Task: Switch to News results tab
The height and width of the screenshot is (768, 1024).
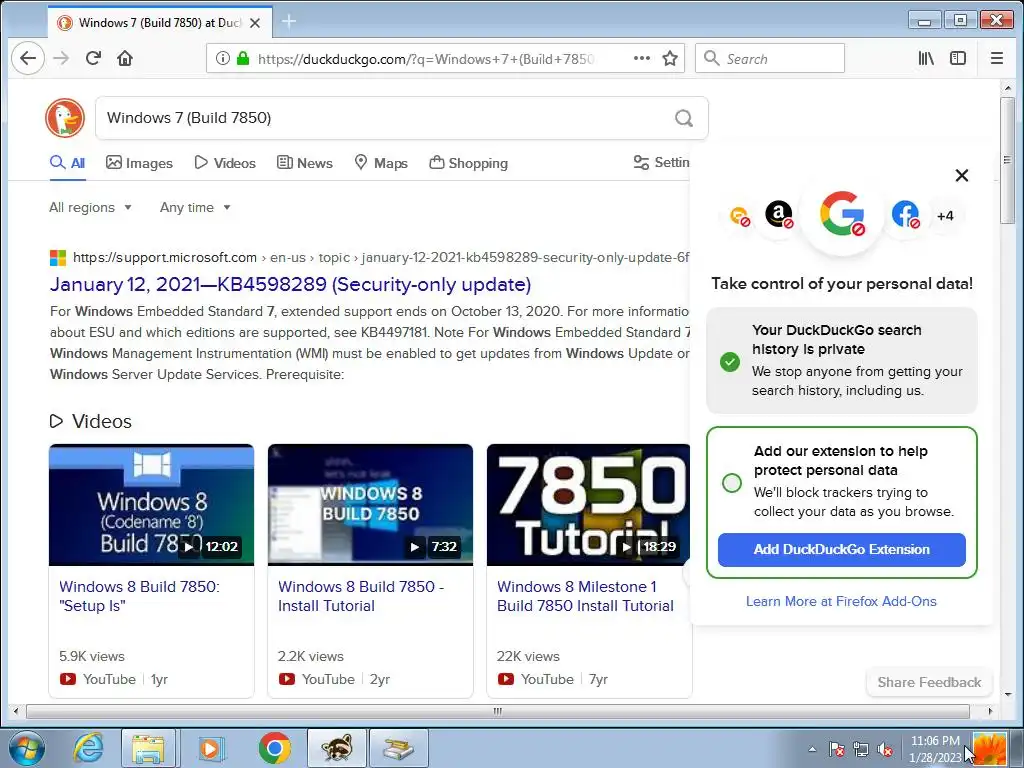Action: [x=305, y=163]
